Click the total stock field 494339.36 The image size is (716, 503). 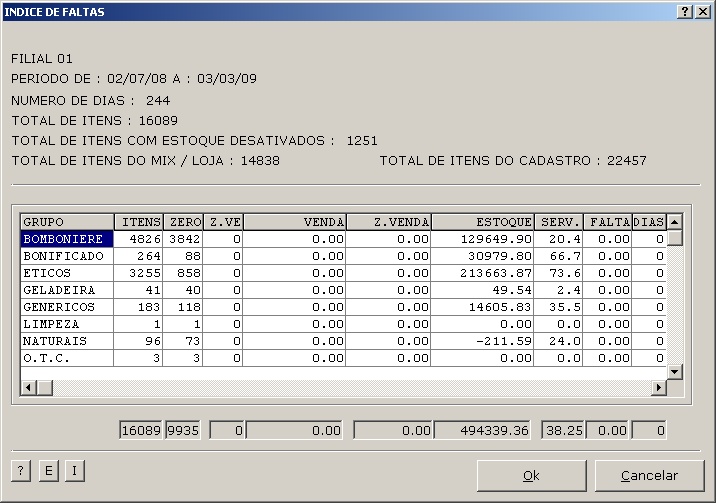point(485,431)
